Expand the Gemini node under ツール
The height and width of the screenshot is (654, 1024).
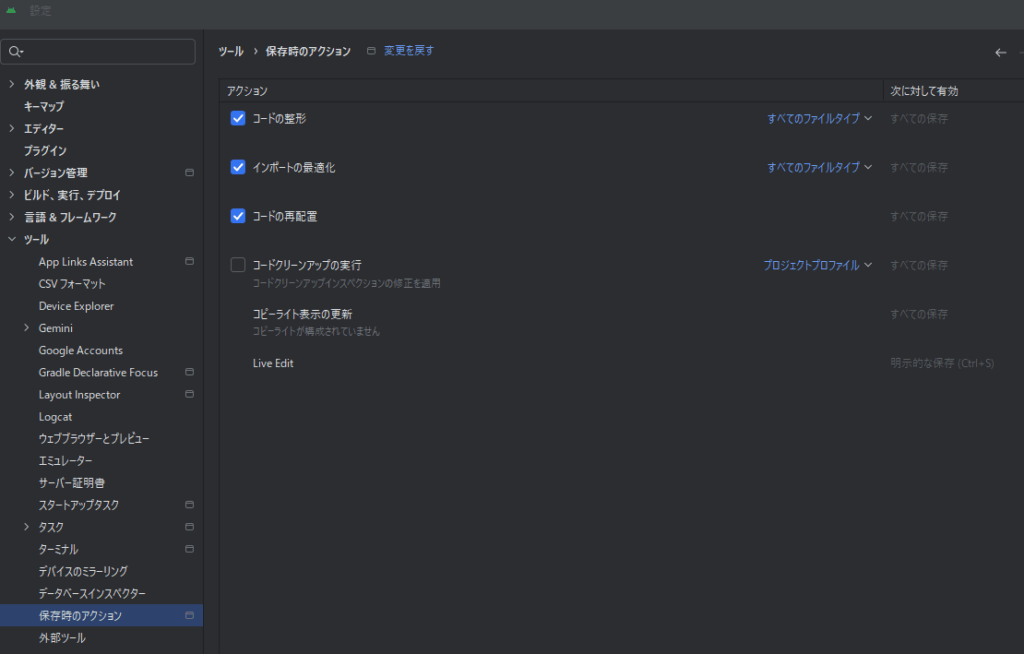pos(27,328)
